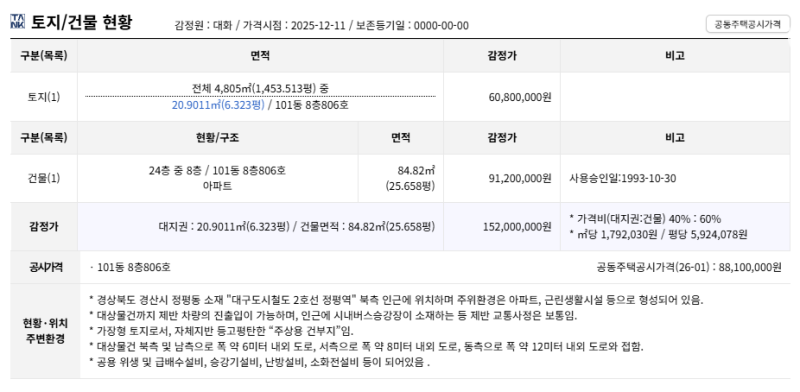Viewport: 800px width, 392px height.
Task: Click the 가격비(대지권:건물) 40% : 60% line
Action: coord(645,219)
